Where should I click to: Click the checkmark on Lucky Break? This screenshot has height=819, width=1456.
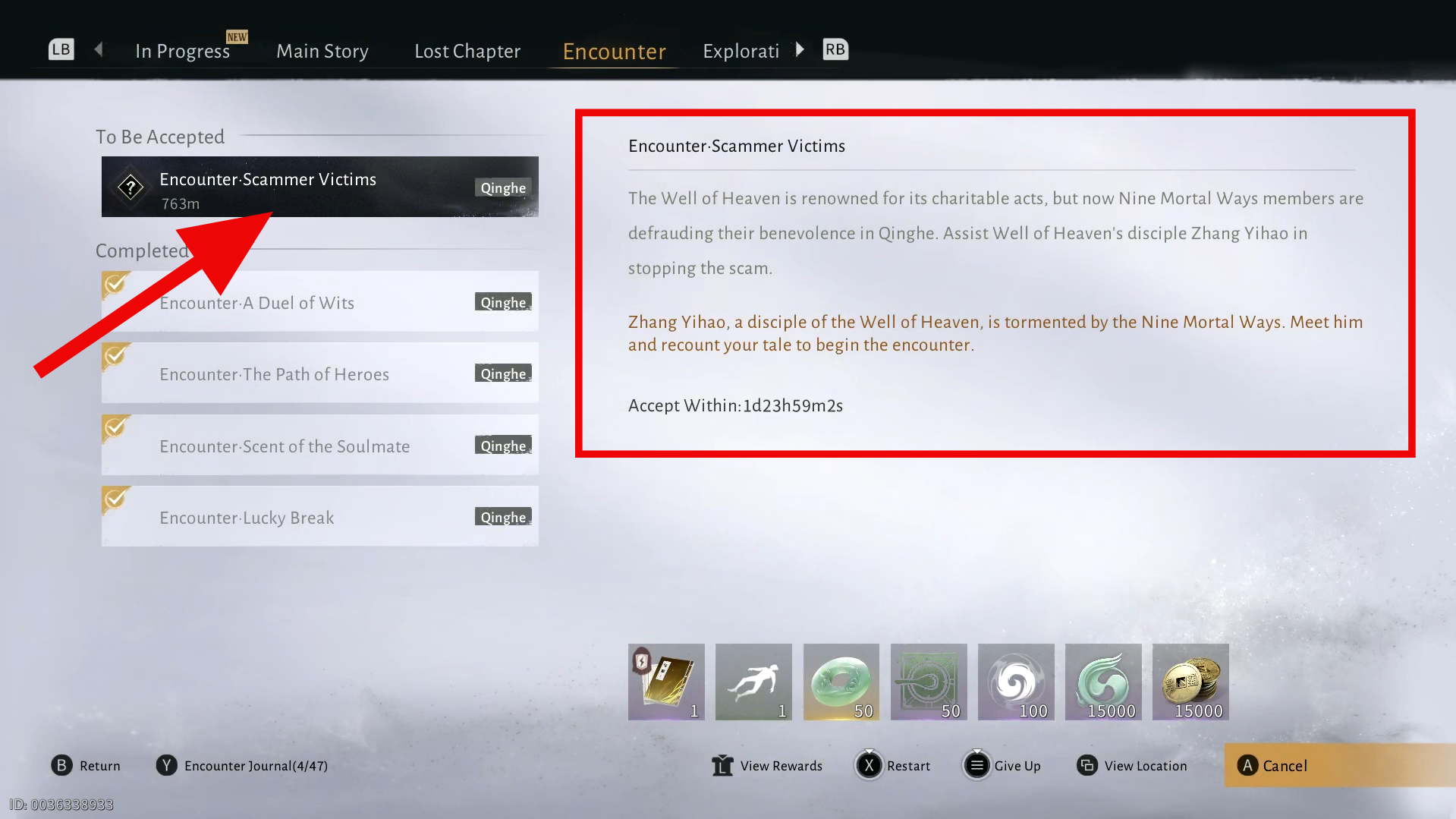point(115,499)
